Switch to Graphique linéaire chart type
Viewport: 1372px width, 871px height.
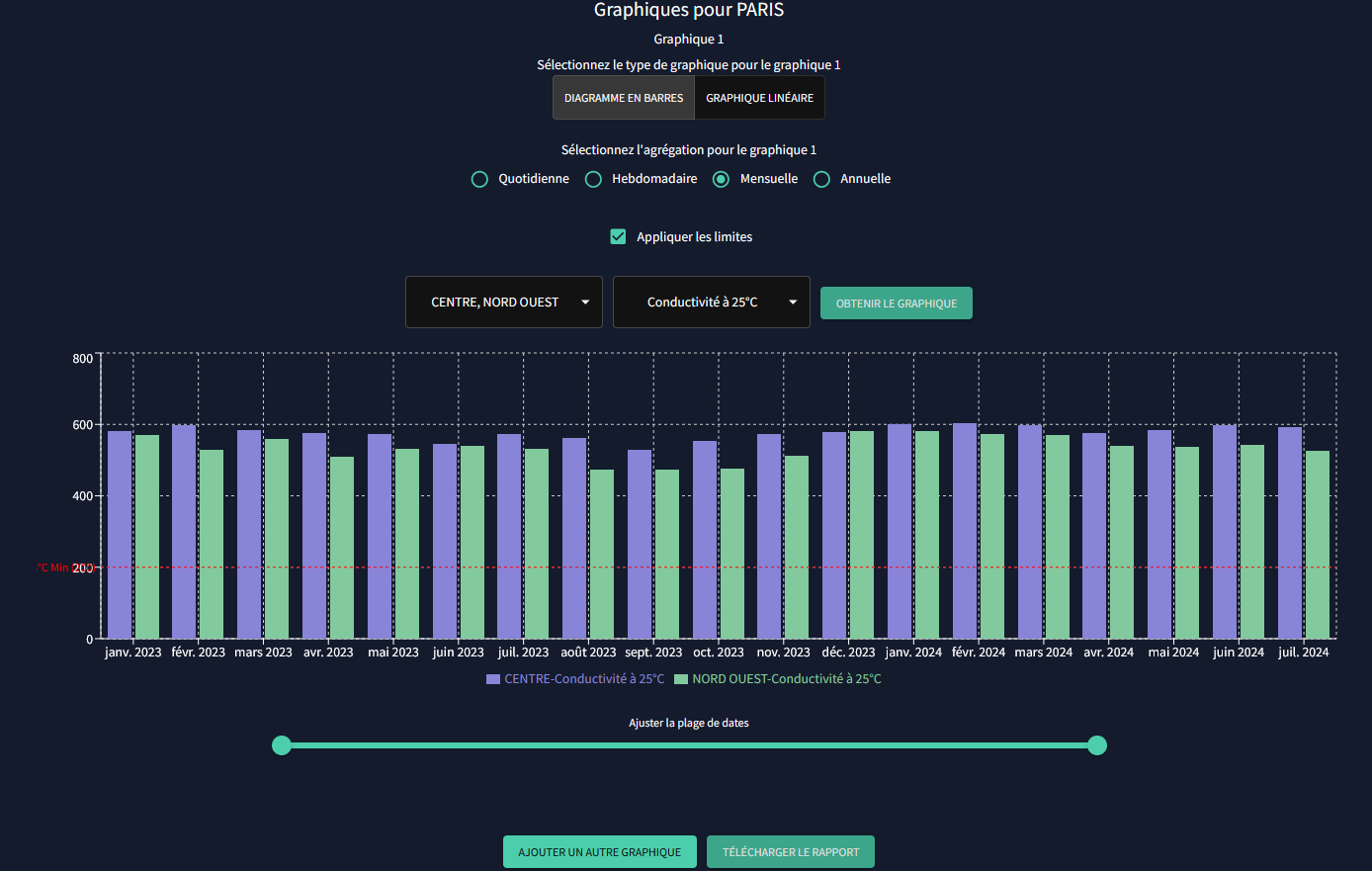point(759,98)
